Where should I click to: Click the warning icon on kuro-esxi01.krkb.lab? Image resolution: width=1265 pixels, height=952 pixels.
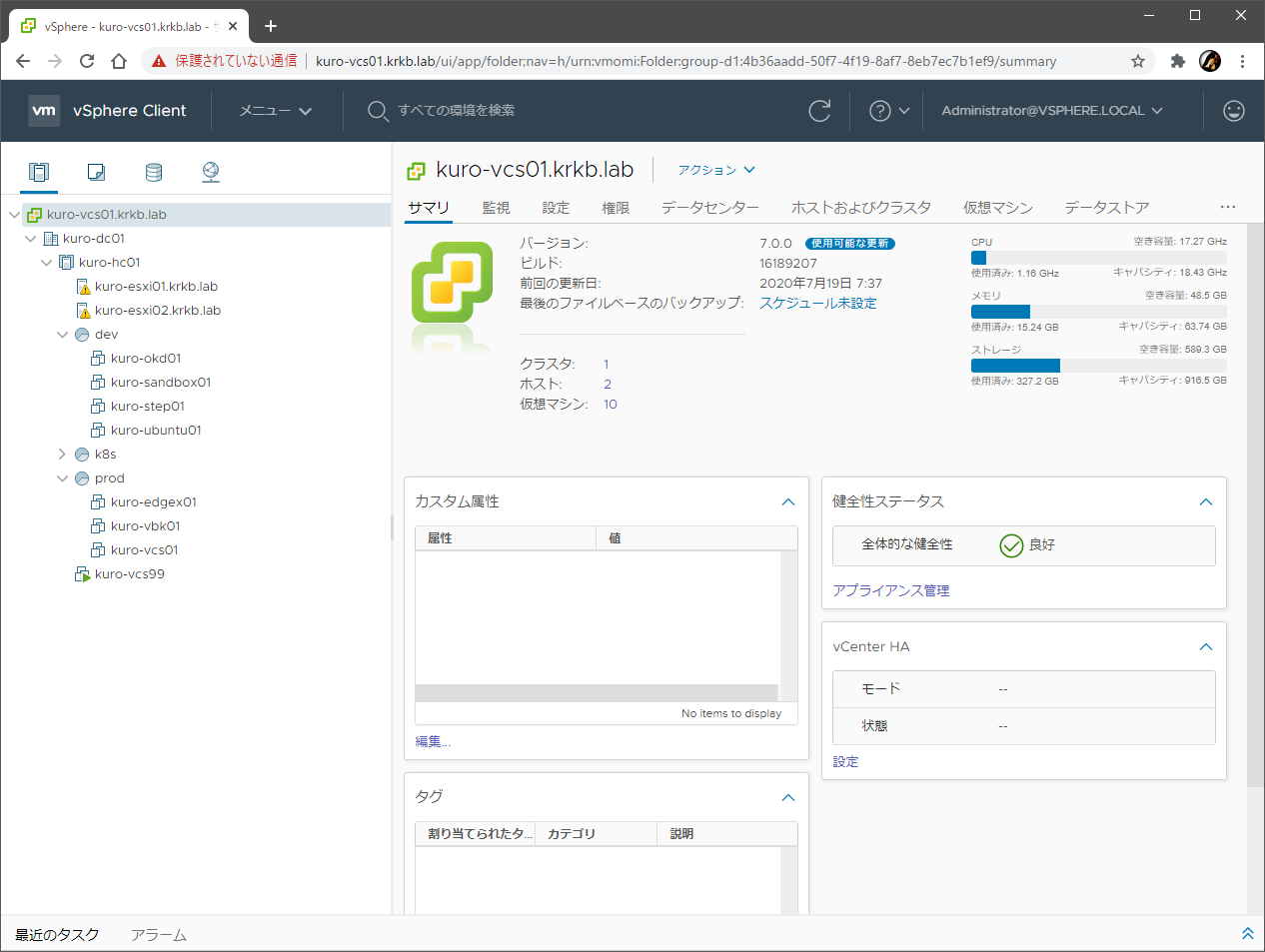86,286
